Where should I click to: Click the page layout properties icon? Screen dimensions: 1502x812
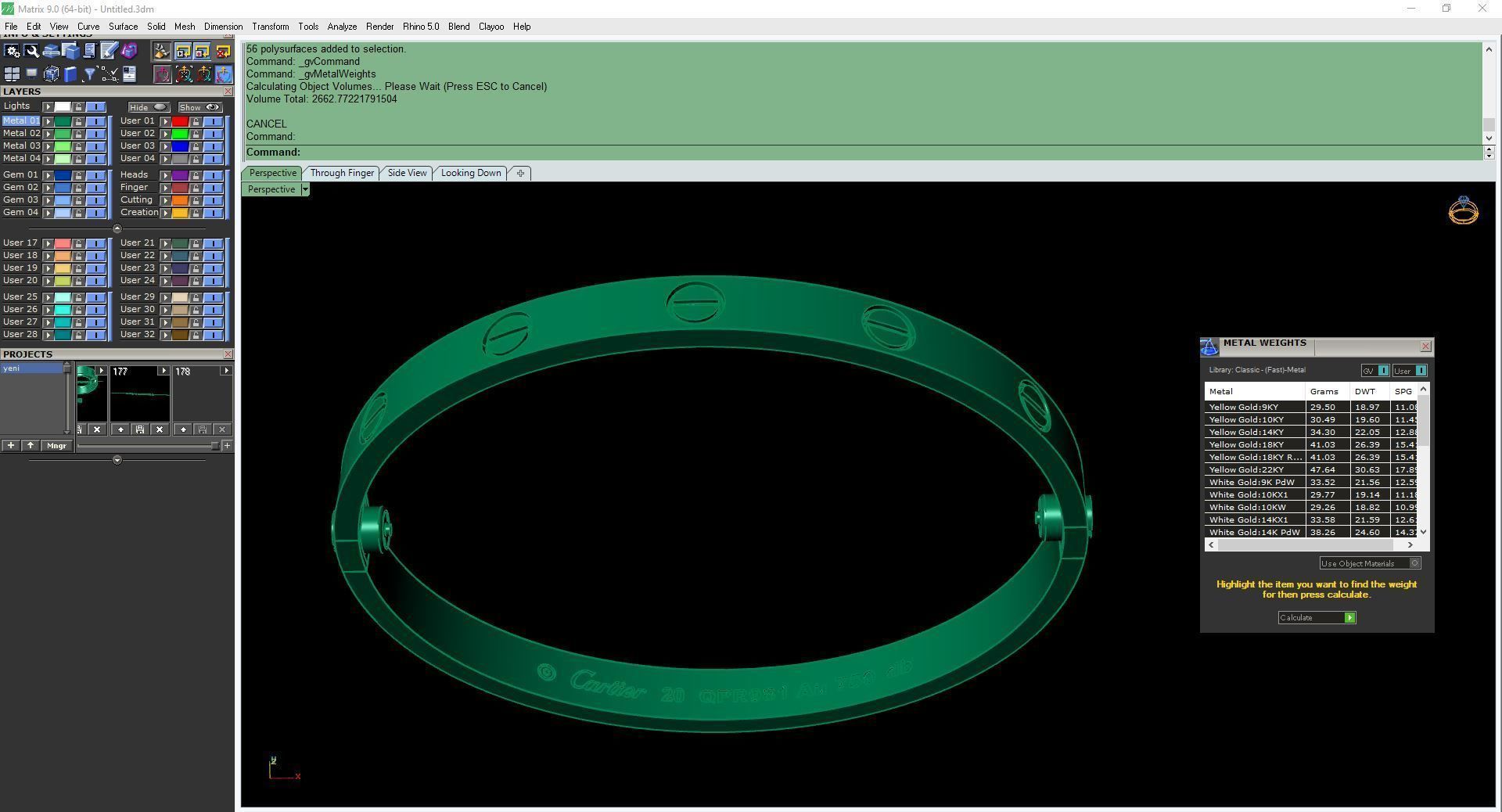pyautogui.click(x=129, y=74)
